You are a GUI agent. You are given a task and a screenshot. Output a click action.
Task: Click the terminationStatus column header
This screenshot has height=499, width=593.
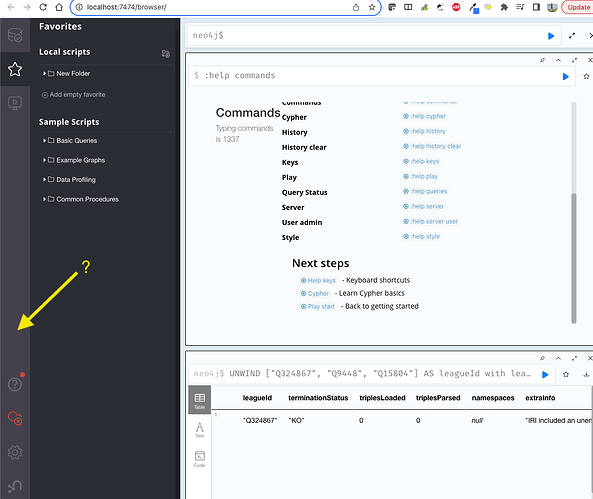click(318, 398)
